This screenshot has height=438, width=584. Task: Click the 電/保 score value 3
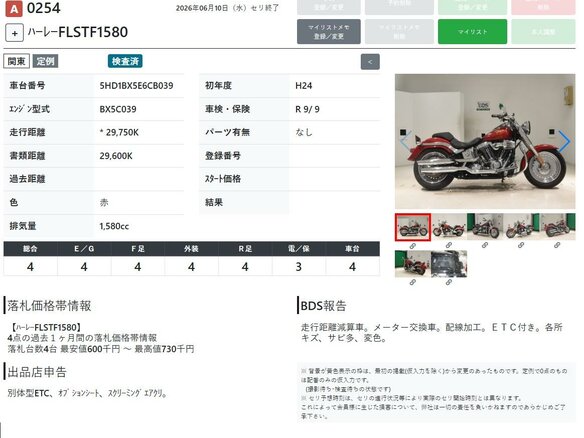(299, 267)
